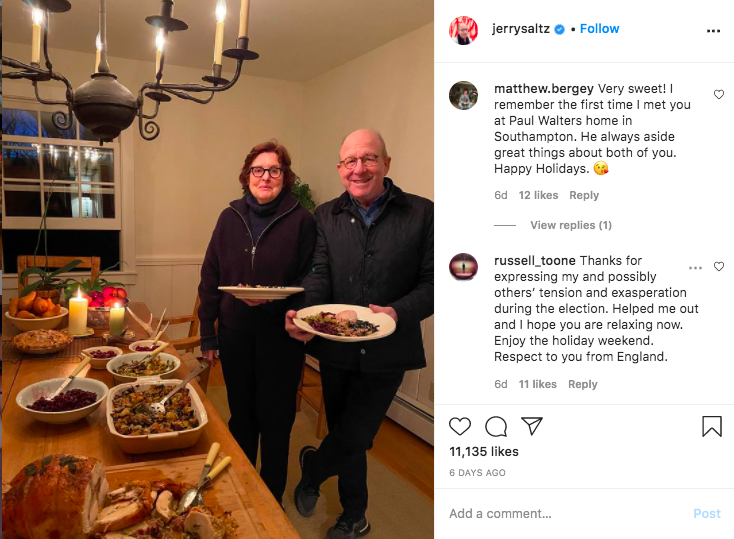The height and width of the screenshot is (539, 734).
Task: View 12 likes on matthew.bergey comment
Action: coord(538,195)
